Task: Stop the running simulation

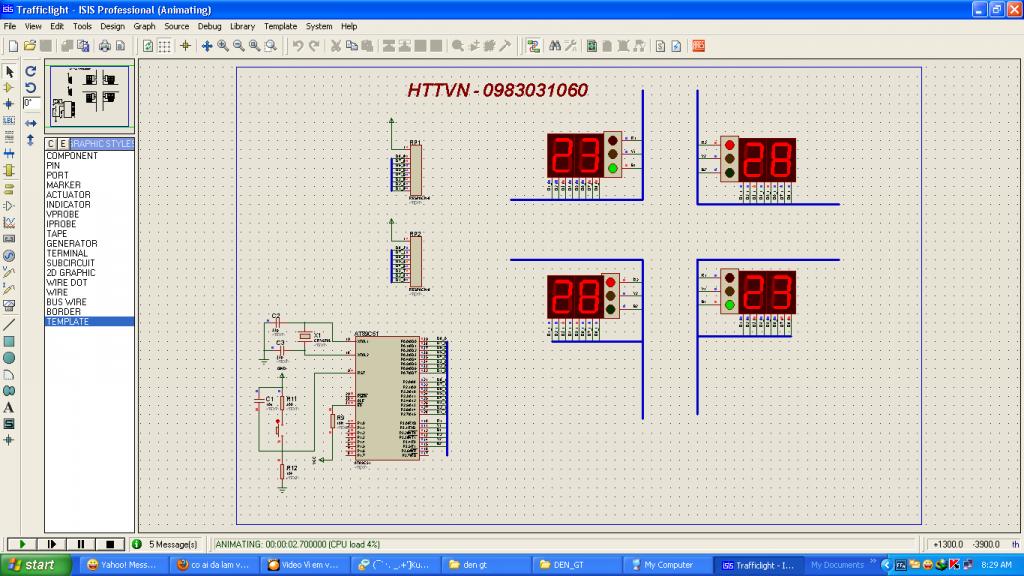Action: (110, 544)
